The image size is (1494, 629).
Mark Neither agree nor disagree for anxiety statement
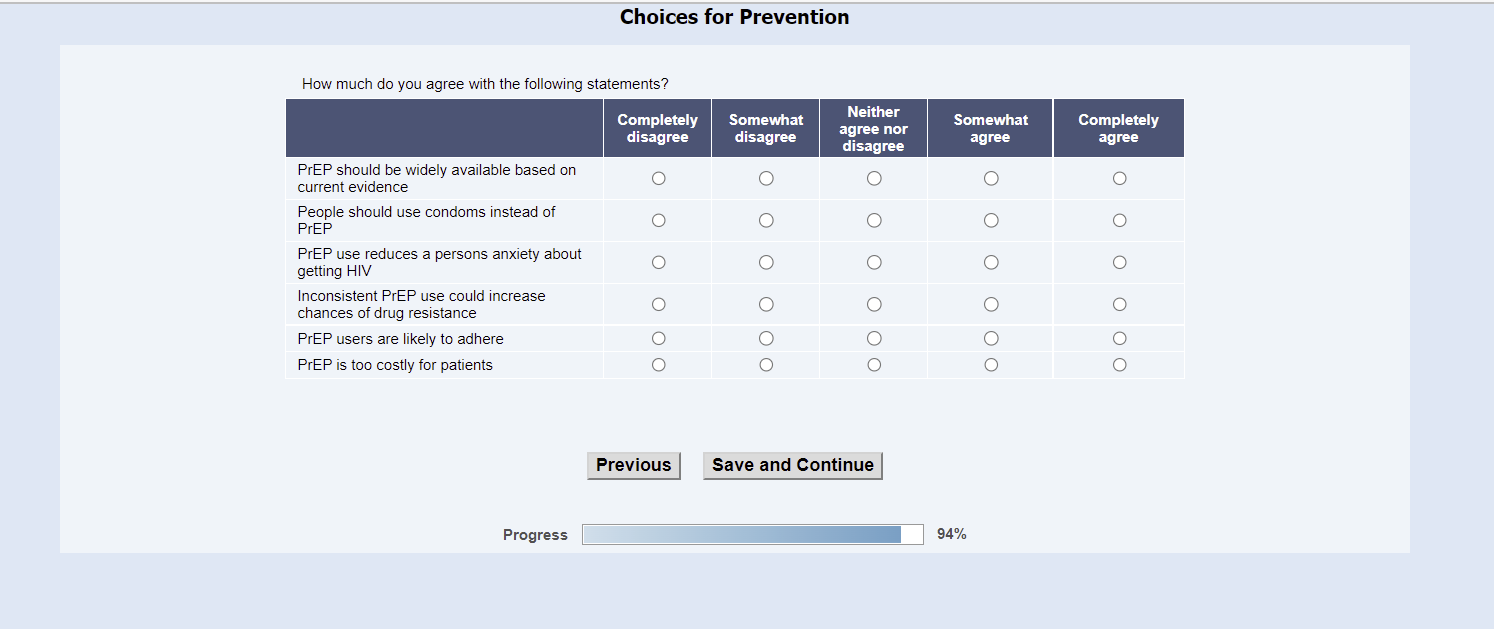874,262
